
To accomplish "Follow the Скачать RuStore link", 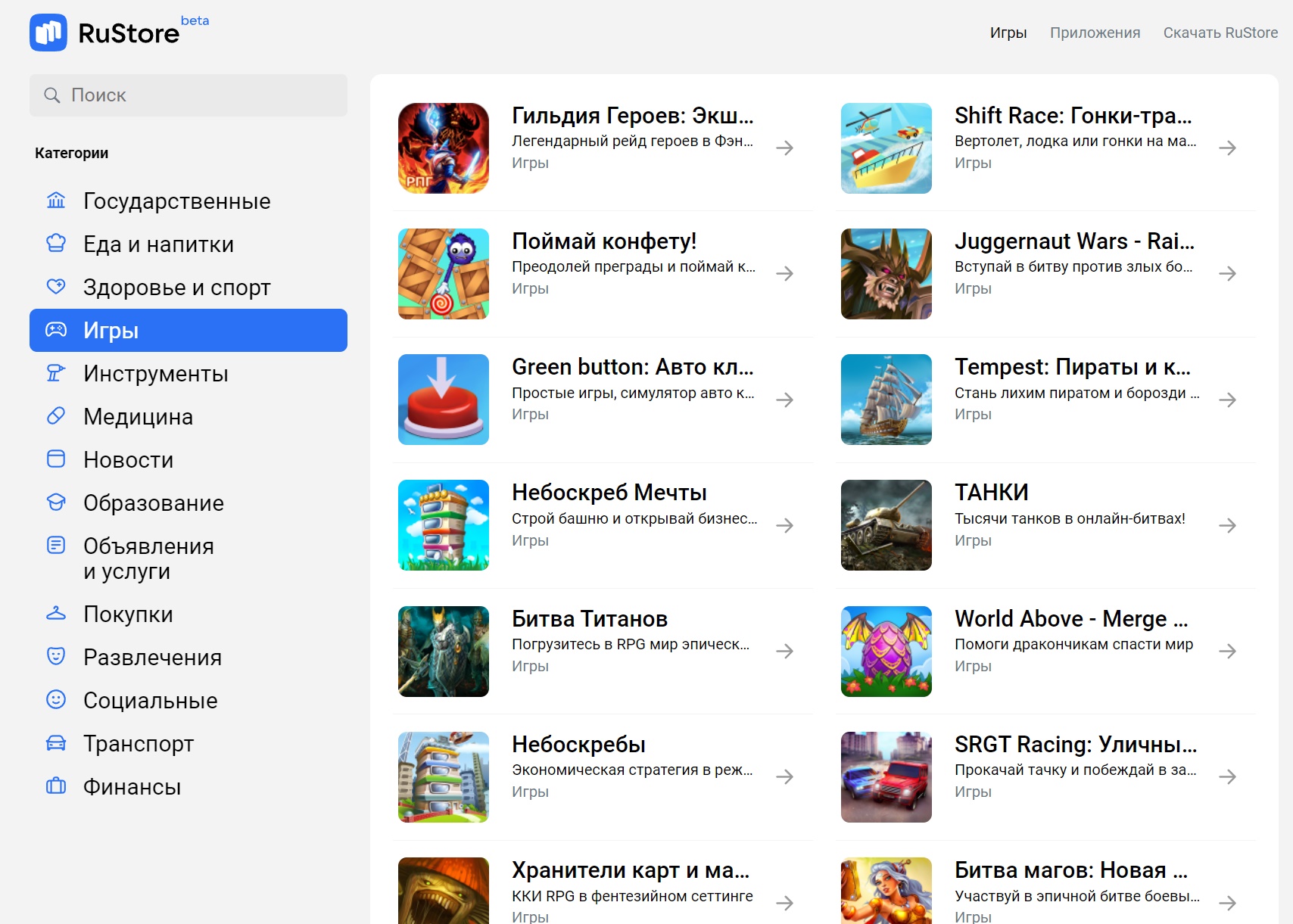I will click(1220, 33).
